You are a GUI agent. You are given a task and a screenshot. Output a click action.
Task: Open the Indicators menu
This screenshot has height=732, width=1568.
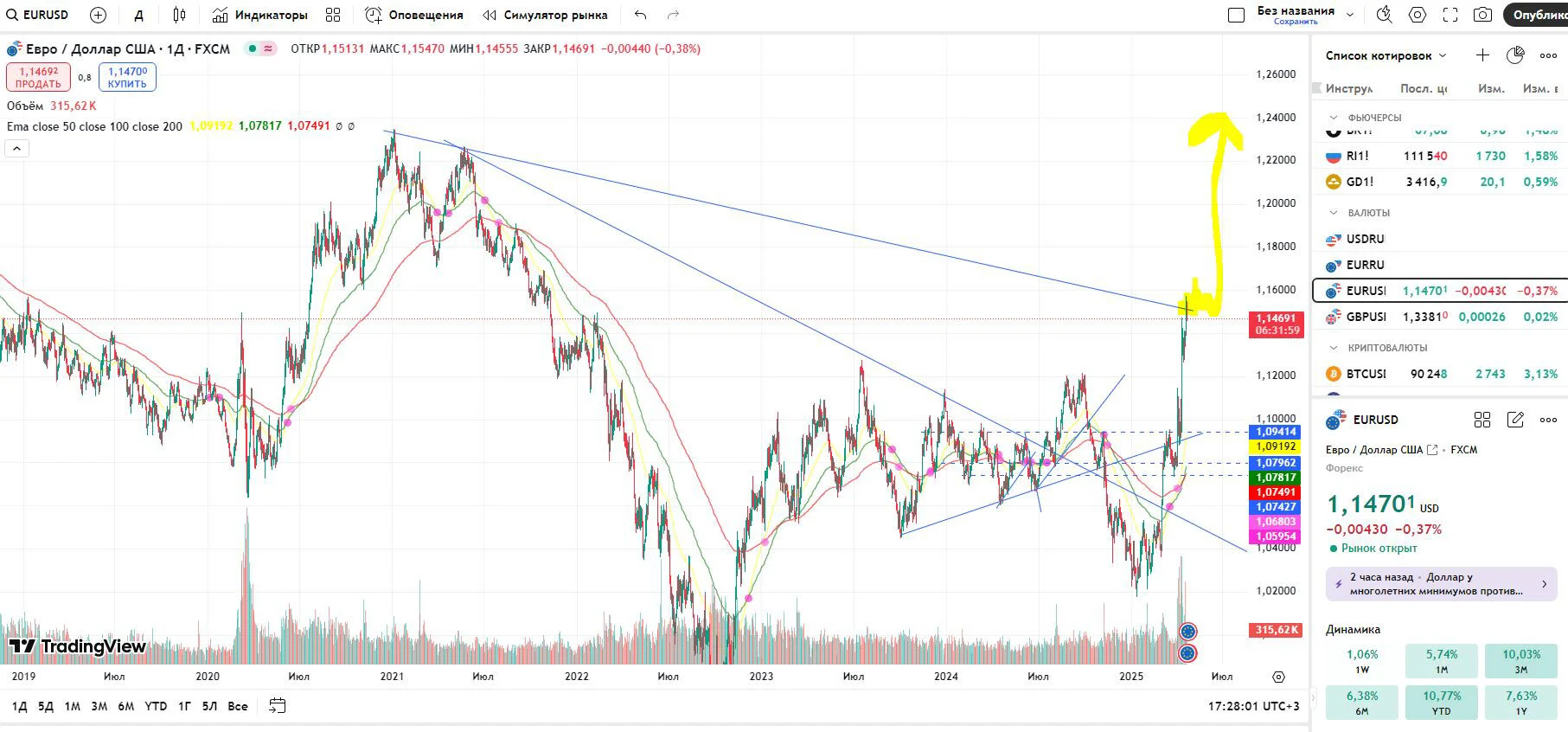coord(259,15)
